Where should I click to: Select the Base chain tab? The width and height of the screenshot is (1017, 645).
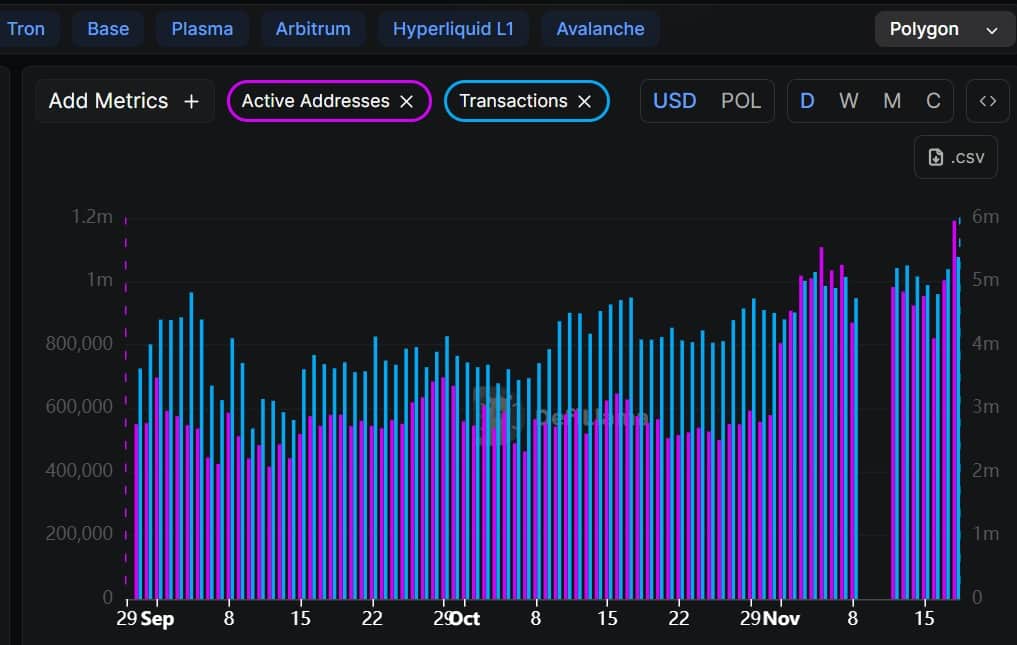(x=108, y=28)
